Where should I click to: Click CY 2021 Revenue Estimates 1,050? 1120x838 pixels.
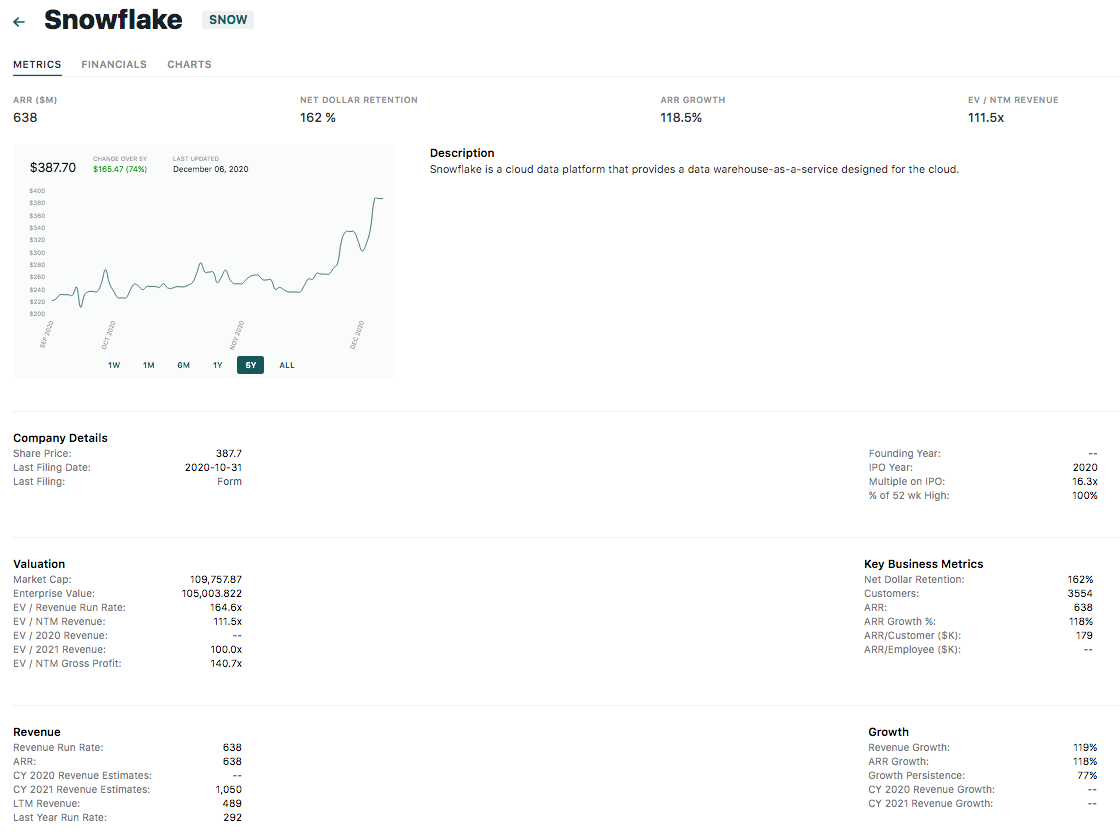(229, 789)
